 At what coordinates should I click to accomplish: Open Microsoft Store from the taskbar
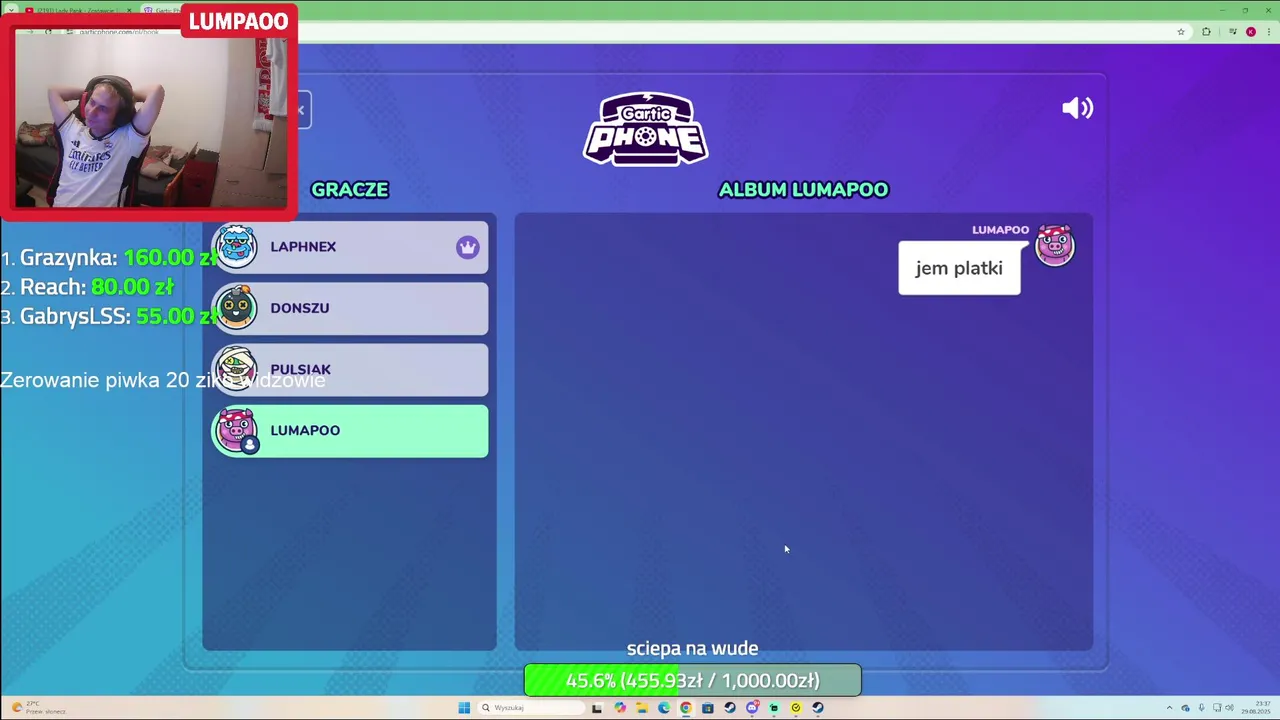(708, 708)
